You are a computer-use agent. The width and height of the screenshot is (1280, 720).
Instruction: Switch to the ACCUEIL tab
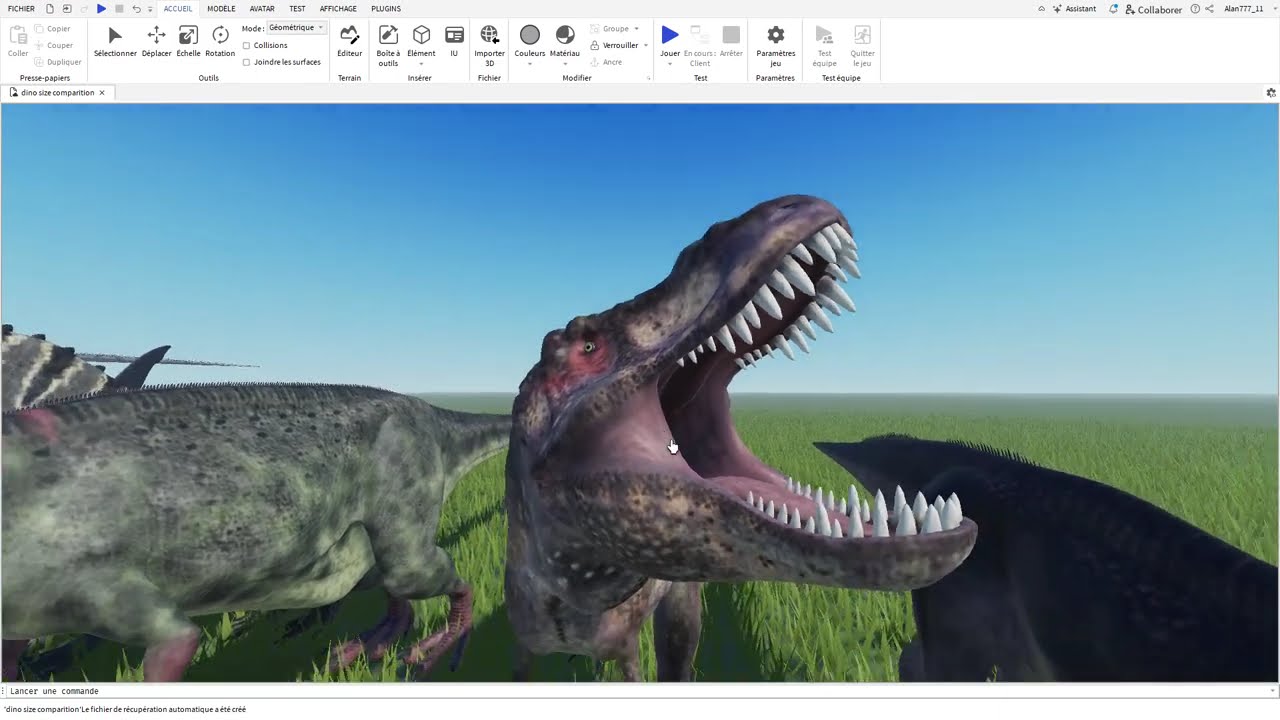[x=178, y=9]
